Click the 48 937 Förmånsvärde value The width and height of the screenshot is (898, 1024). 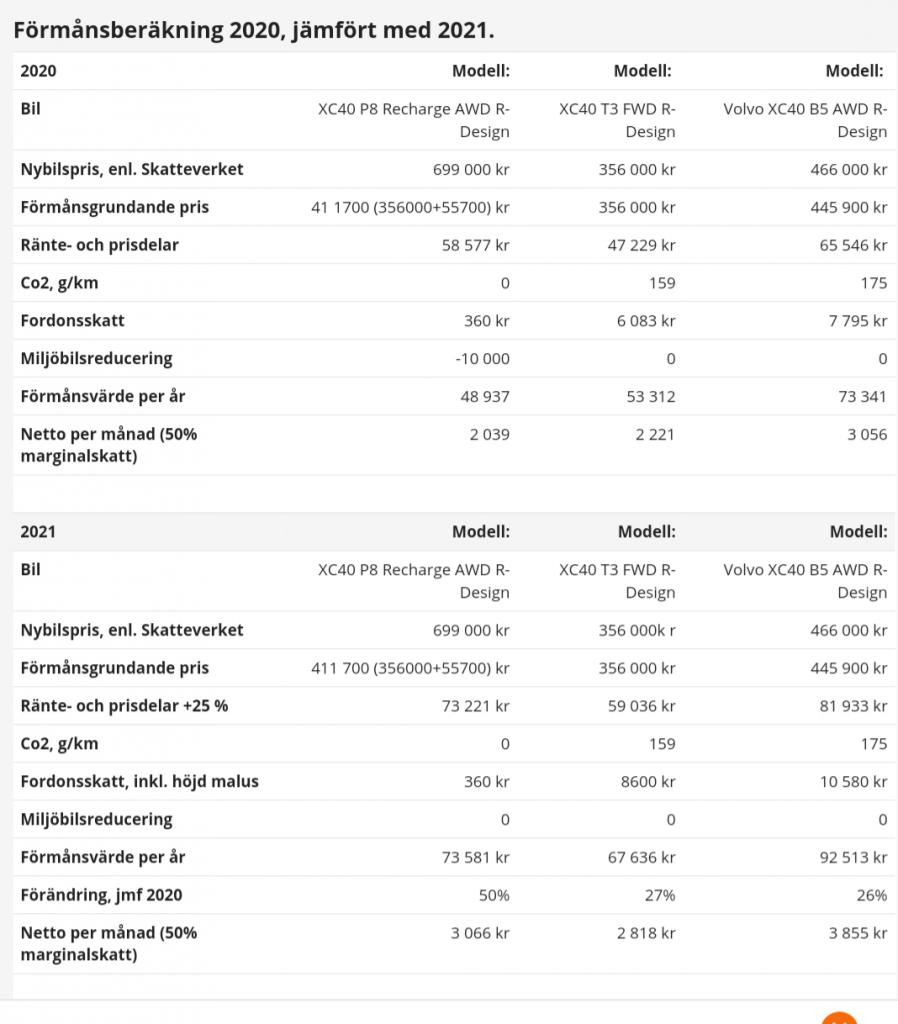coord(485,396)
